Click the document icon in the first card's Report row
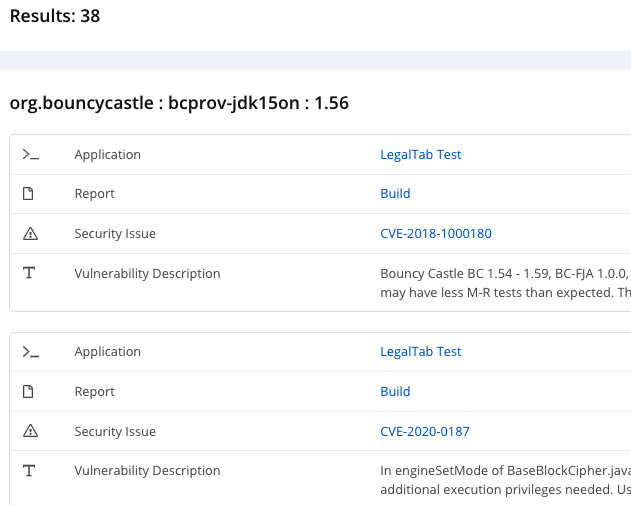This screenshot has height=505, width=631. coord(30,194)
